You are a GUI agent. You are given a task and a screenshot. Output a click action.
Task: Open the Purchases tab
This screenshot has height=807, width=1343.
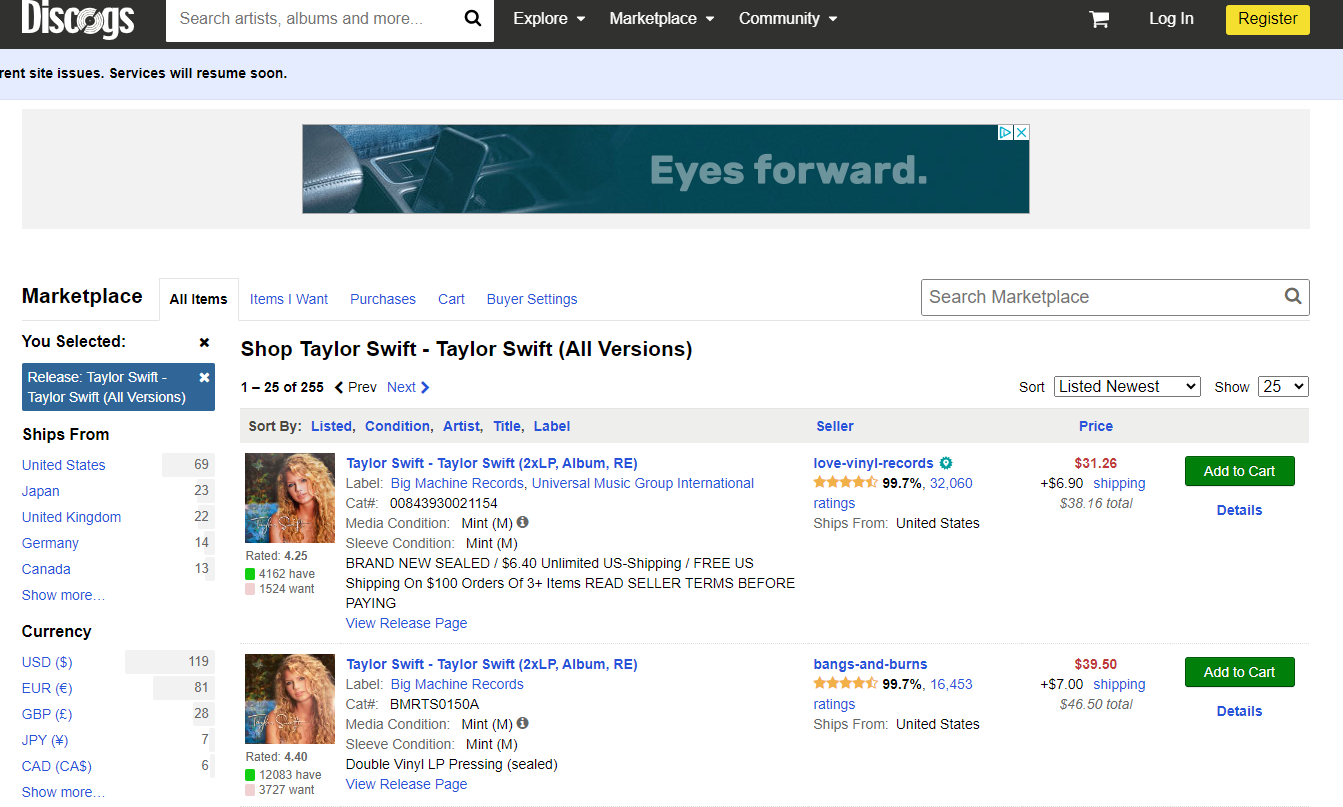(x=383, y=299)
